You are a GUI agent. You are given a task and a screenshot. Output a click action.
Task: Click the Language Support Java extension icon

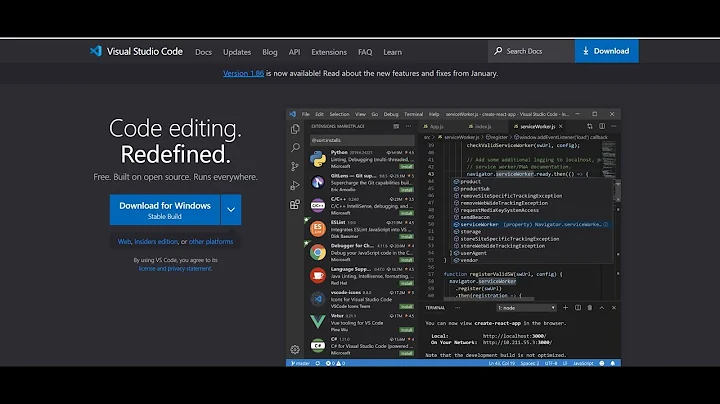click(318, 275)
